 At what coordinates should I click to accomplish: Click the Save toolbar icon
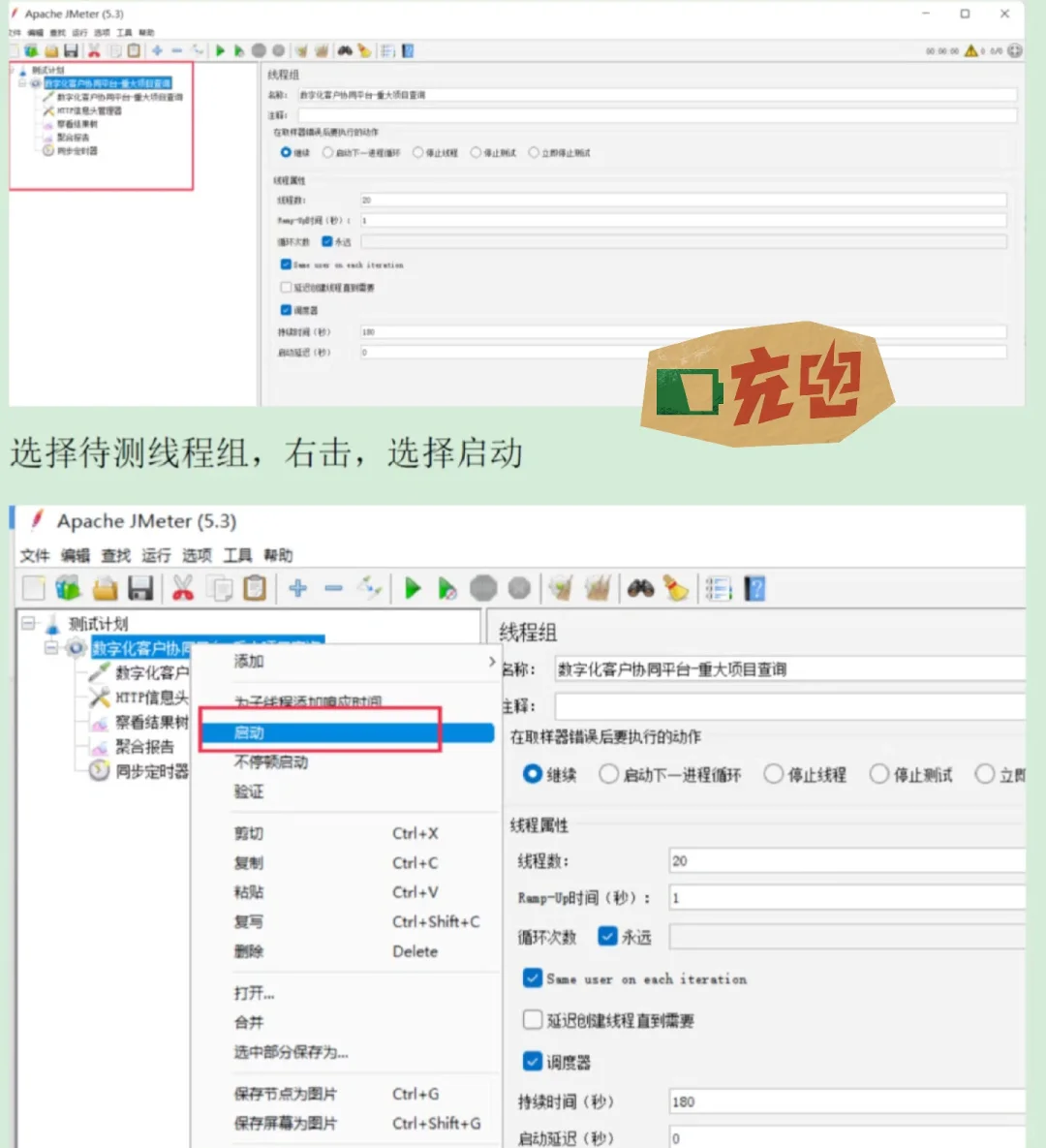(141, 588)
